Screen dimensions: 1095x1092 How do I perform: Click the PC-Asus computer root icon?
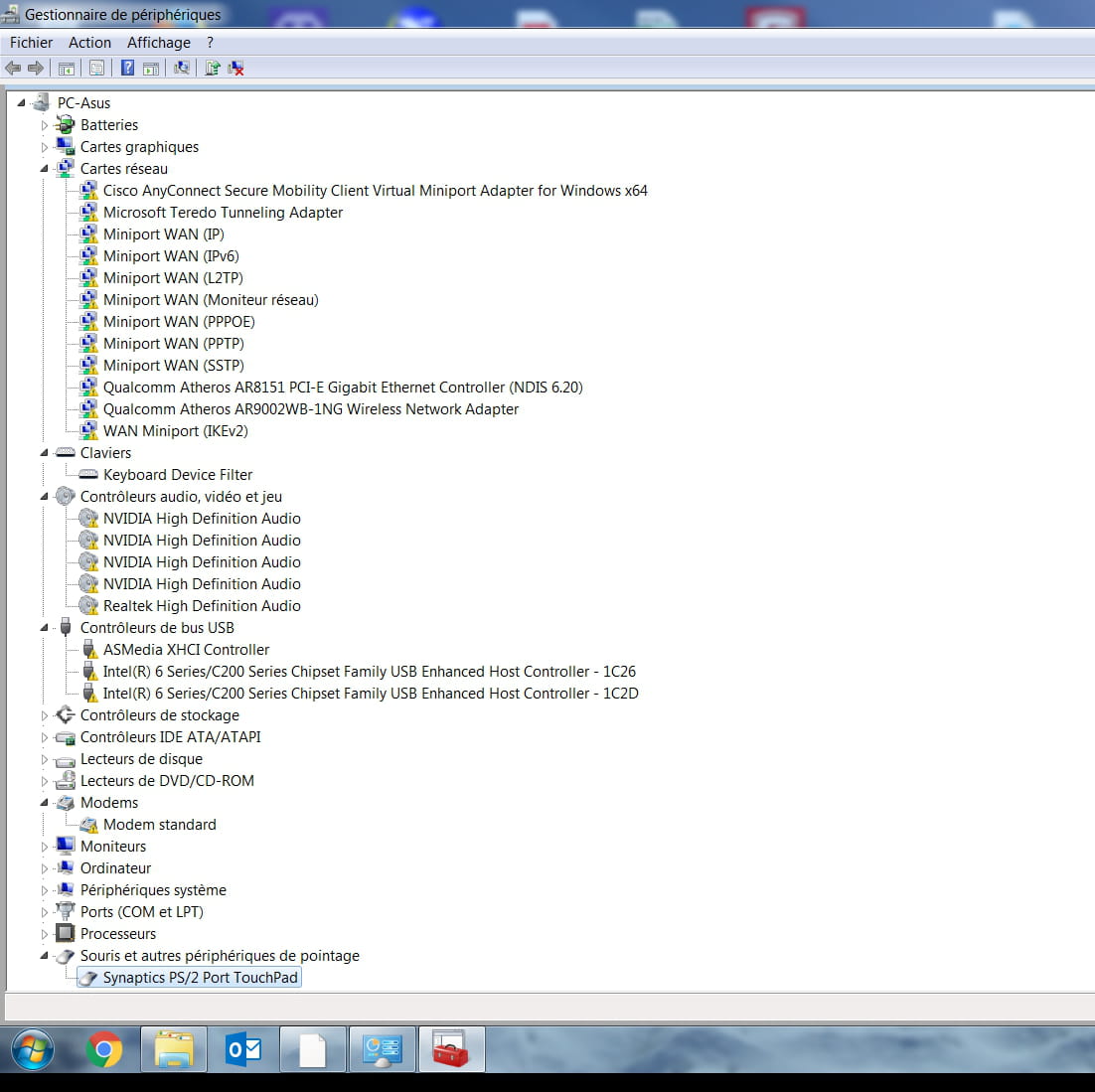click(x=42, y=102)
